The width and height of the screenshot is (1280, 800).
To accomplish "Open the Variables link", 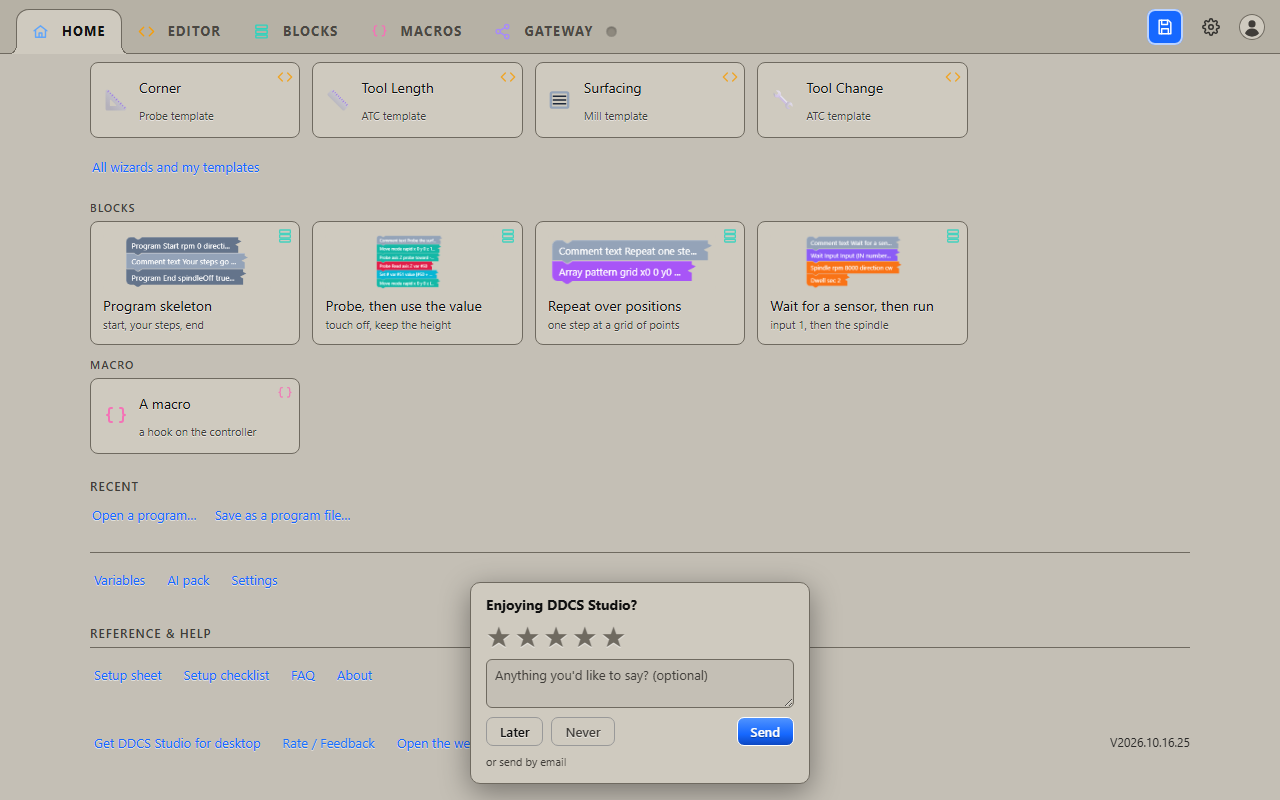I will click(120, 580).
